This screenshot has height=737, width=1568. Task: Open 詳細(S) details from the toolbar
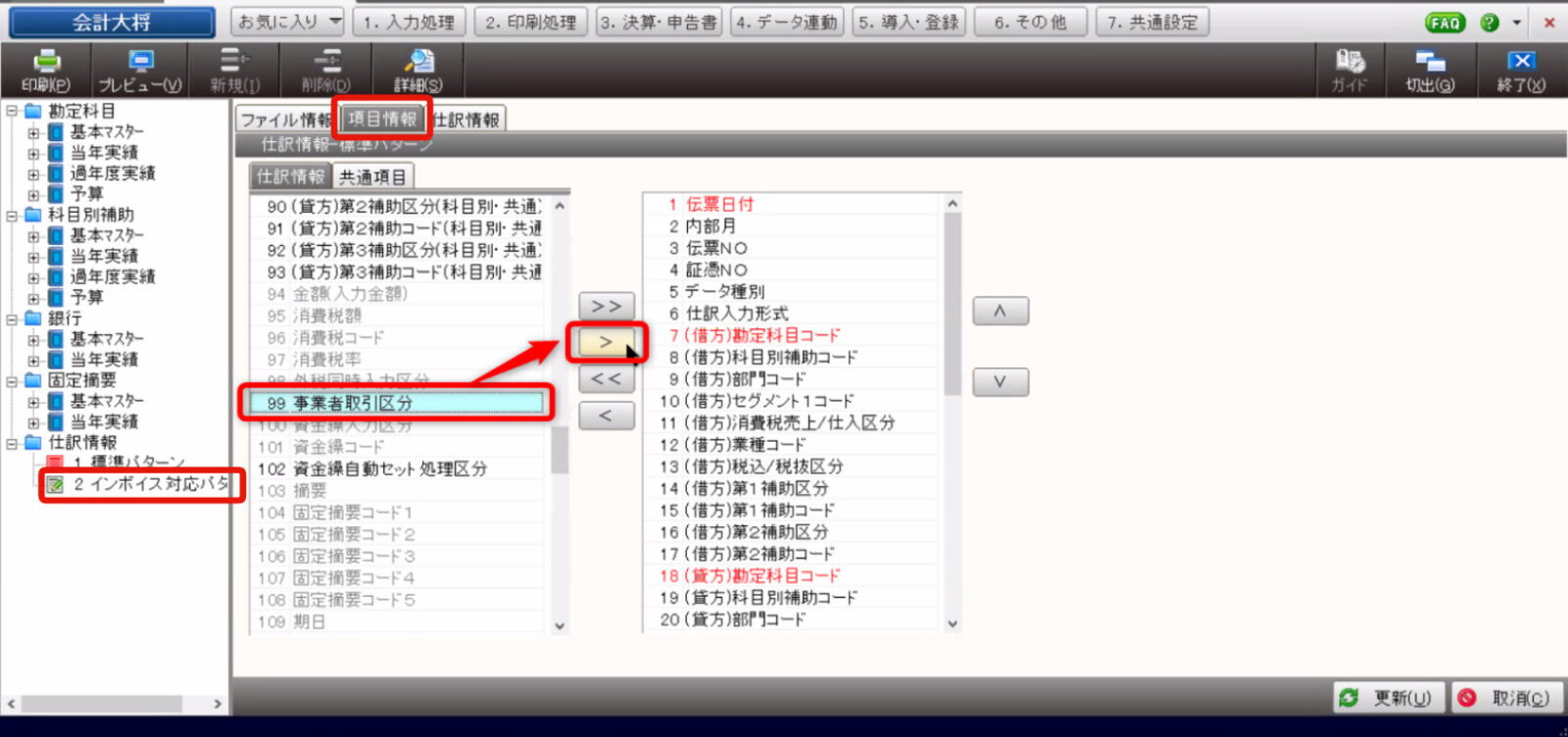click(x=418, y=71)
